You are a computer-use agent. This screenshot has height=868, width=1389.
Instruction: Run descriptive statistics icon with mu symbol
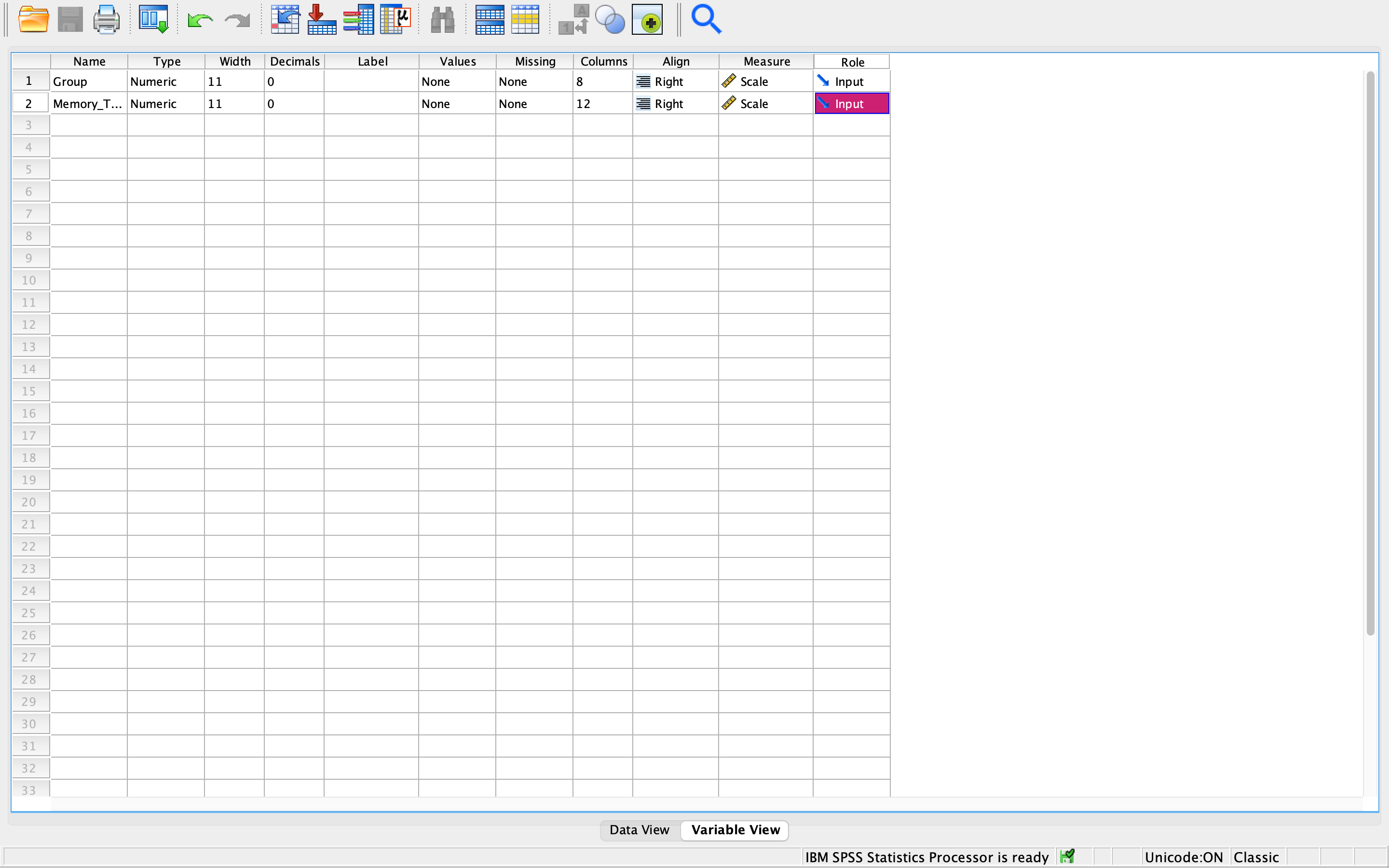pyautogui.click(x=395, y=20)
